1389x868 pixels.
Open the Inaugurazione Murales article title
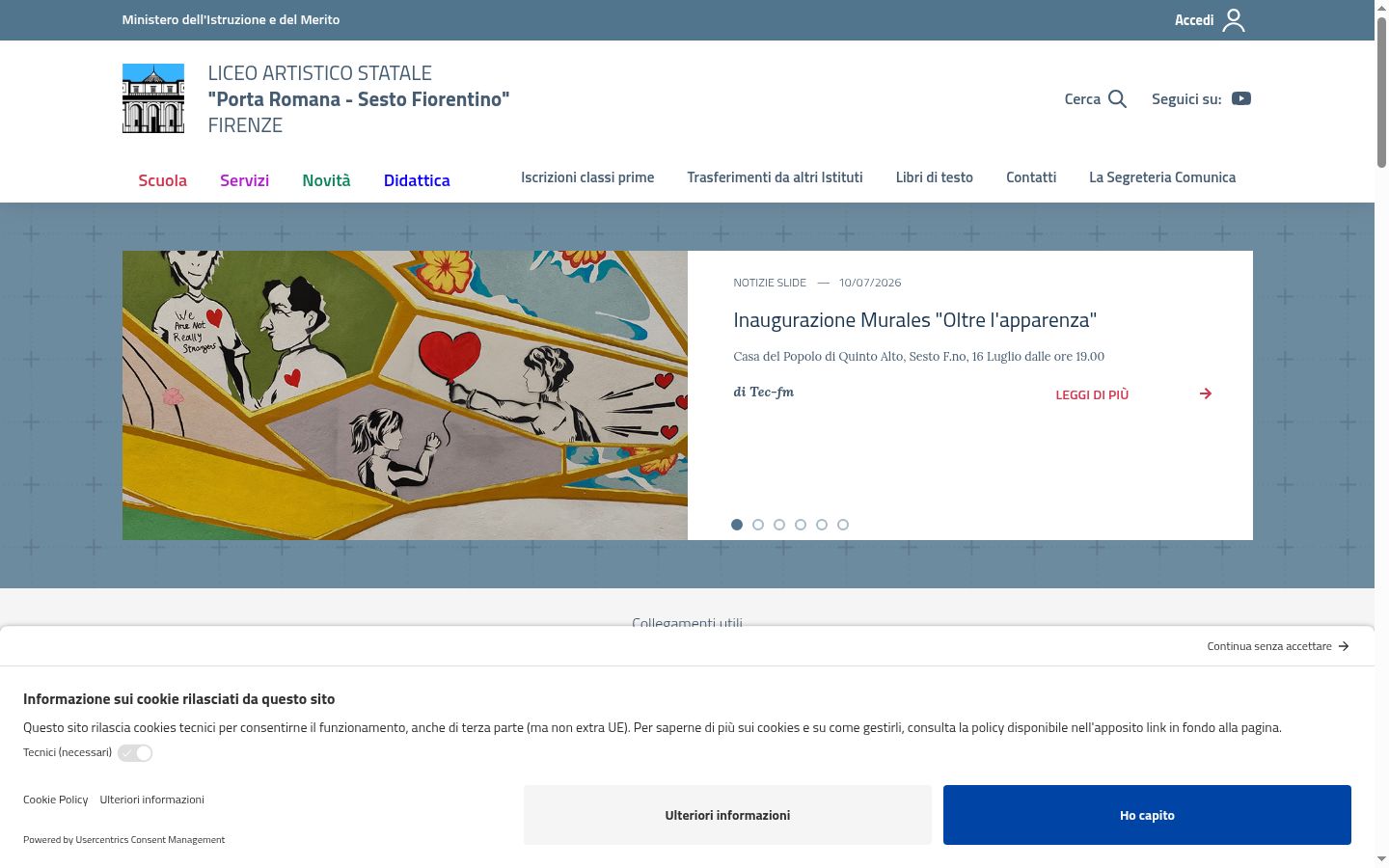914,320
